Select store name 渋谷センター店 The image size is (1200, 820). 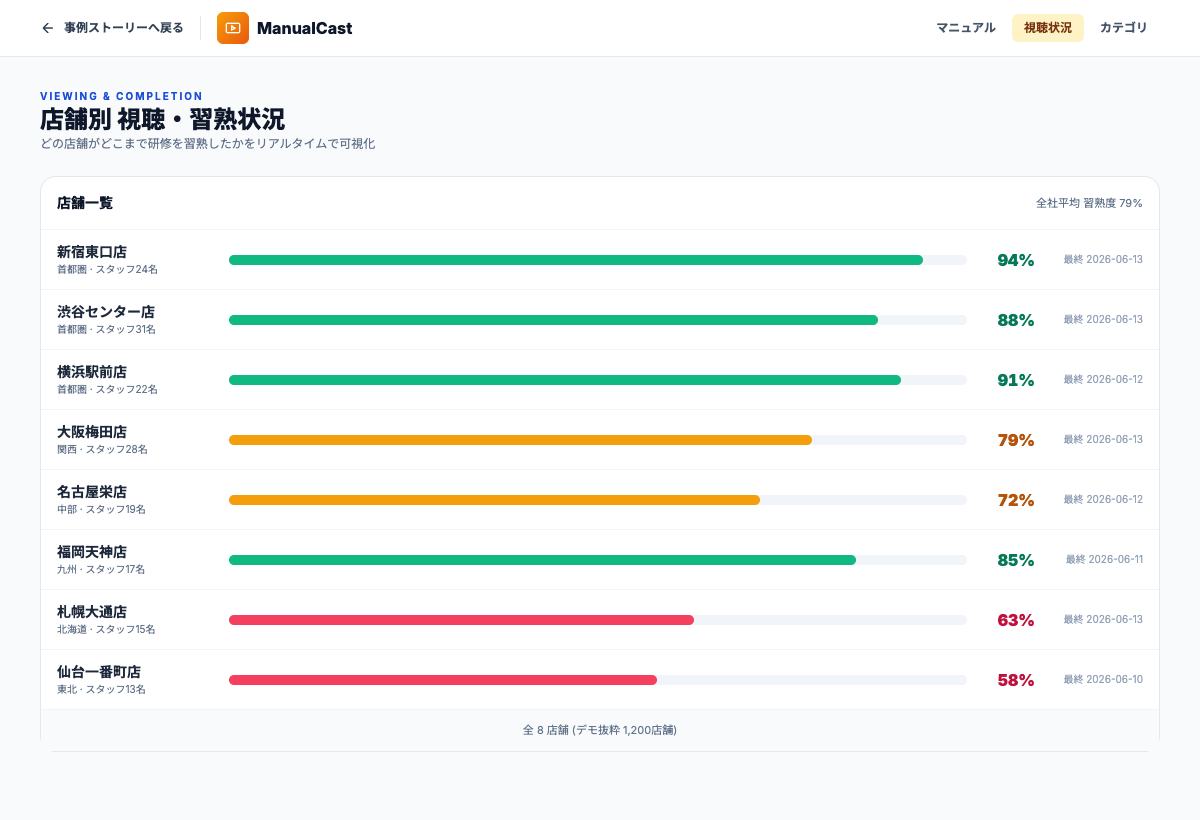tap(106, 312)
